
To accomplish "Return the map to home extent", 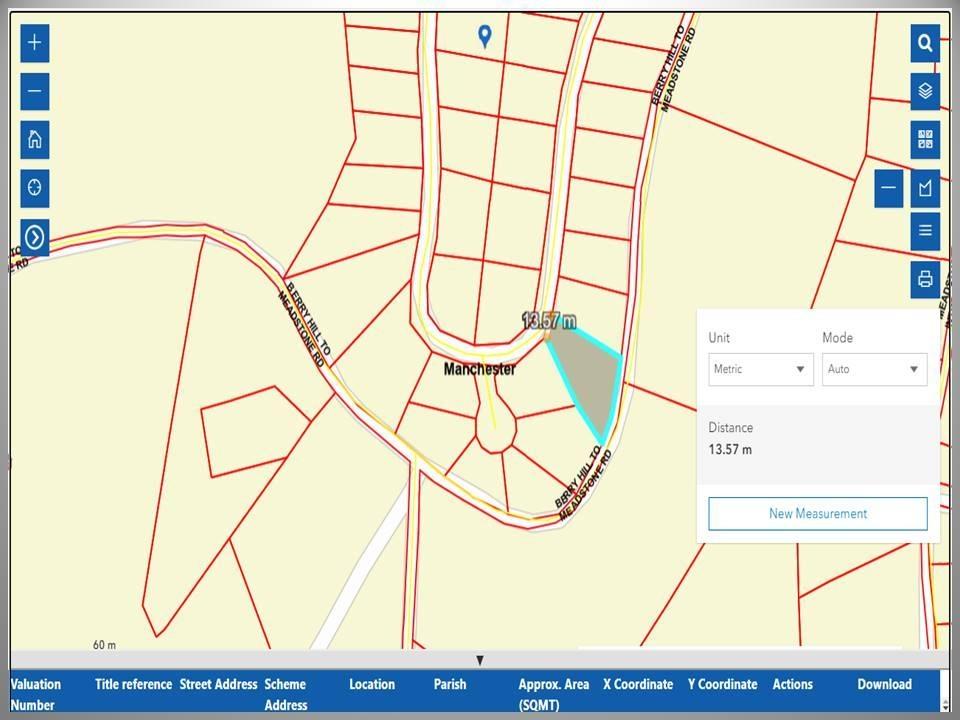I will [35, 139].
